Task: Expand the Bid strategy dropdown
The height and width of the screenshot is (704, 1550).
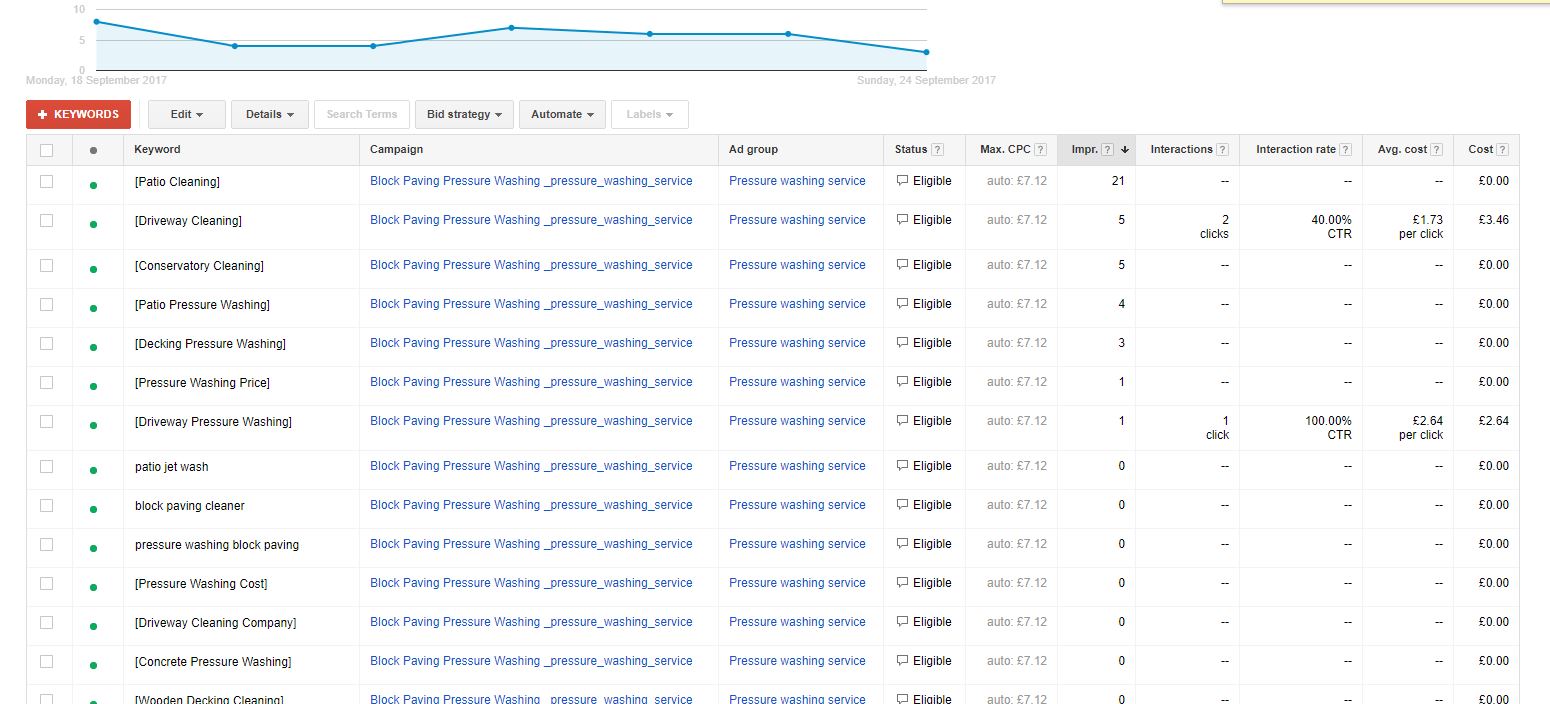Action: coord(464,114)
